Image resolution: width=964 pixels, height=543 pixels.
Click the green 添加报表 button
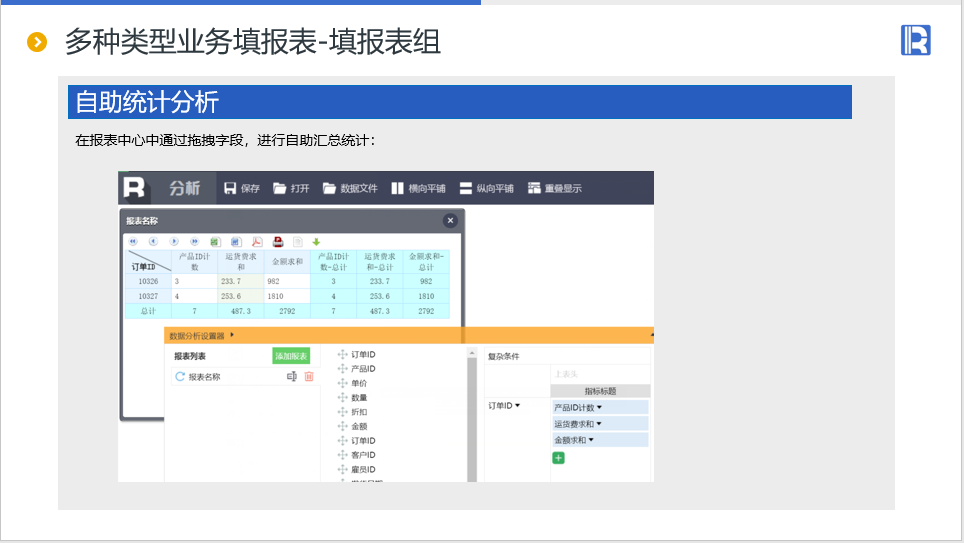click(291, 356)
